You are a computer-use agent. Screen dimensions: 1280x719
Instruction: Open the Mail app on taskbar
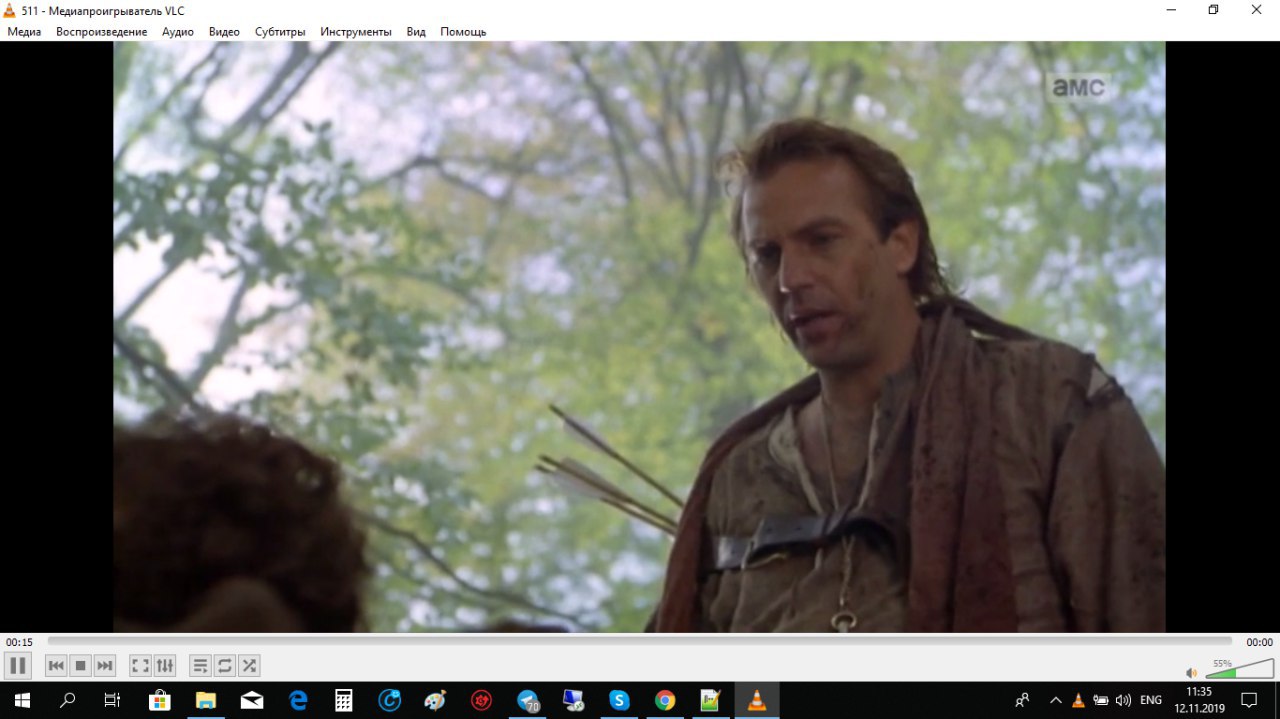pos(251,700)
